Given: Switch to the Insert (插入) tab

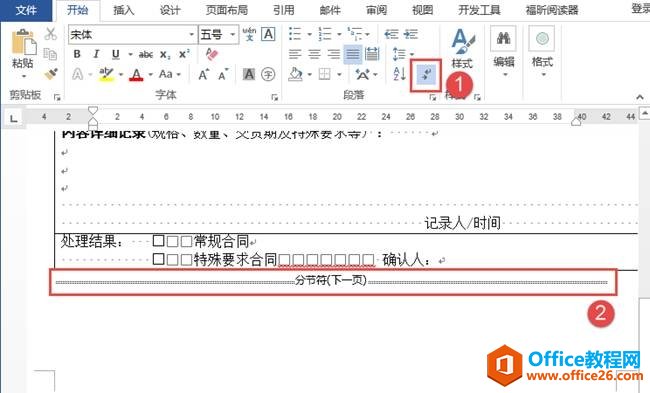Looking at the screenshot, I should [x=124, y=10].
